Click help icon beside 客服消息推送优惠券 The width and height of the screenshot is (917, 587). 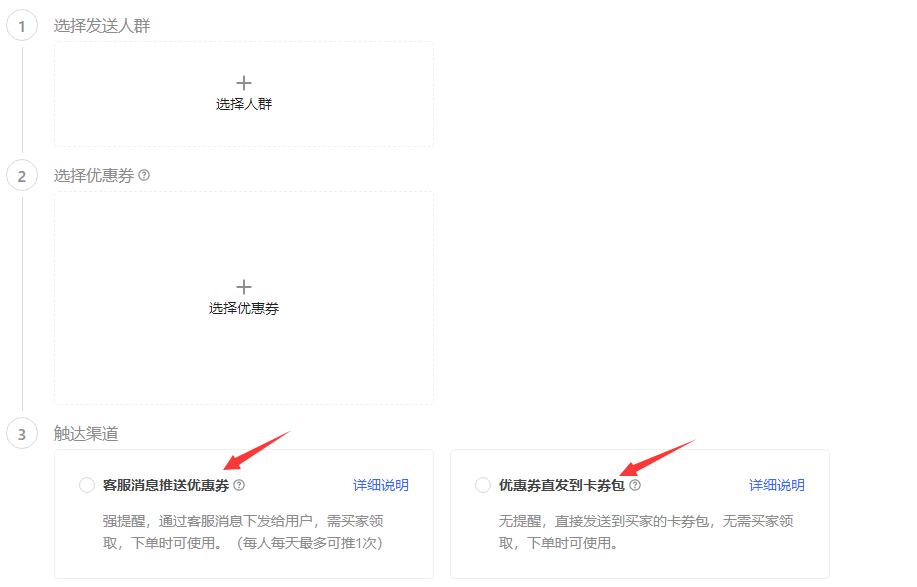(239, 485)
